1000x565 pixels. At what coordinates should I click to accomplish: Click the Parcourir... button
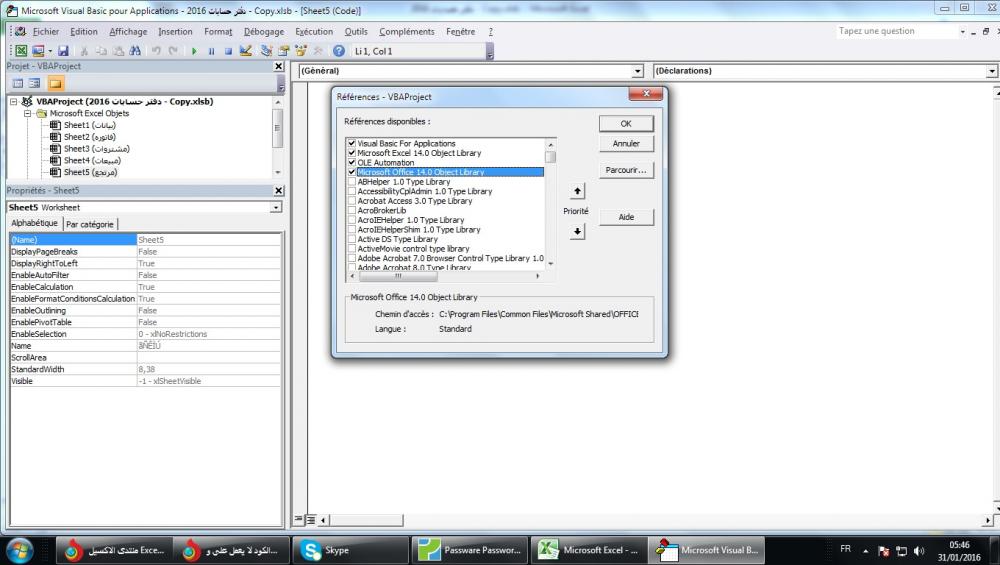point(626,170)
